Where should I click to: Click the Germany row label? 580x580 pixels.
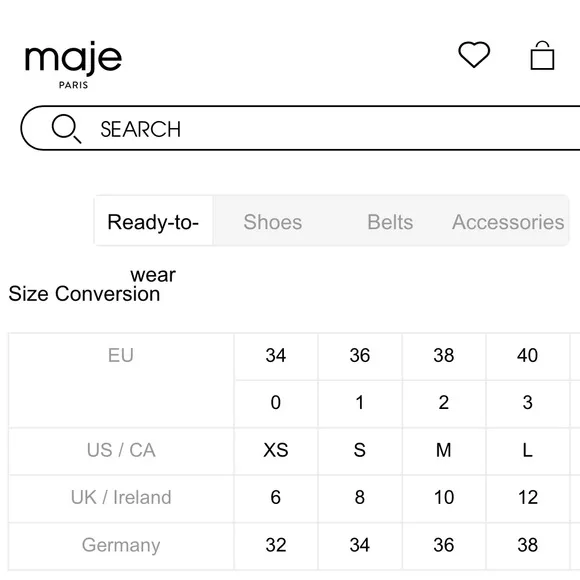(x=121, y=545)
